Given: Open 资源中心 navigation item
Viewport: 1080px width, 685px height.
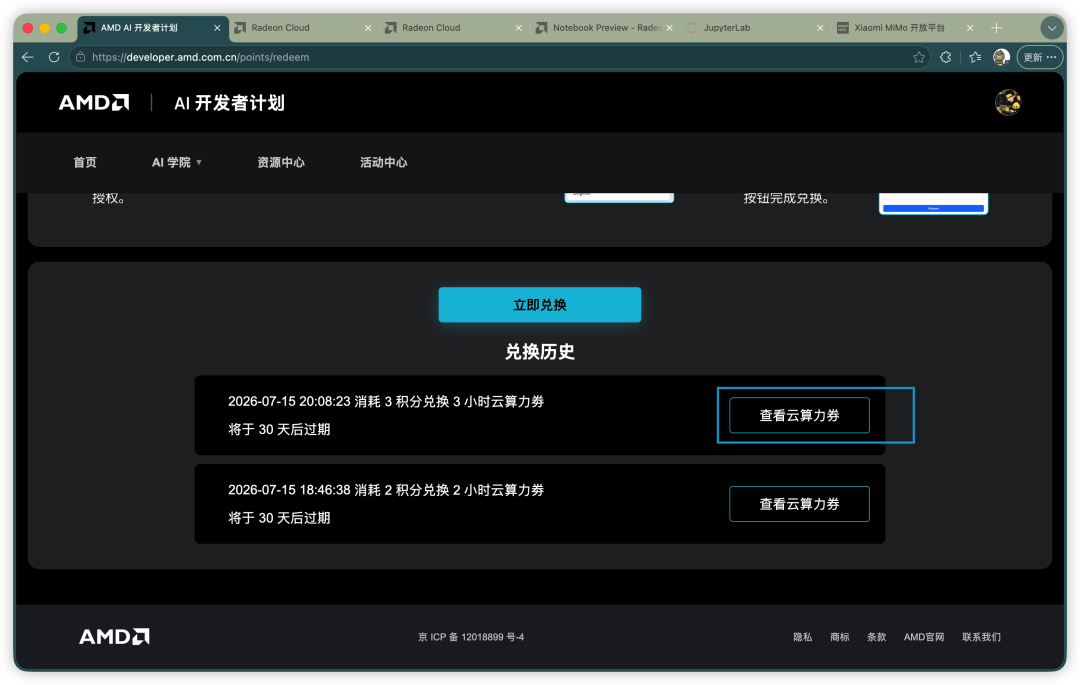Looking at the screenshot, I should [x=281, y=162].
